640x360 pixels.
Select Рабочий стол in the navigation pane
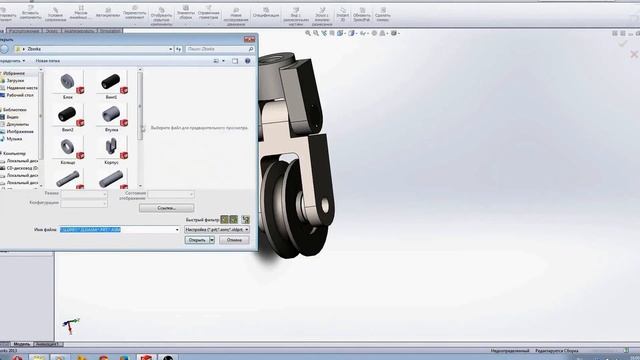[20, 95]
